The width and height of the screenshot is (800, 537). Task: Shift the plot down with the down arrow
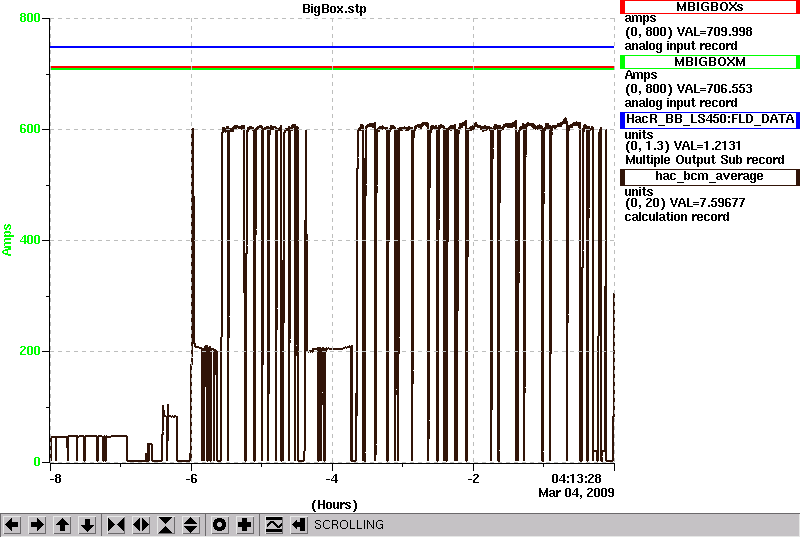point(87,525)
